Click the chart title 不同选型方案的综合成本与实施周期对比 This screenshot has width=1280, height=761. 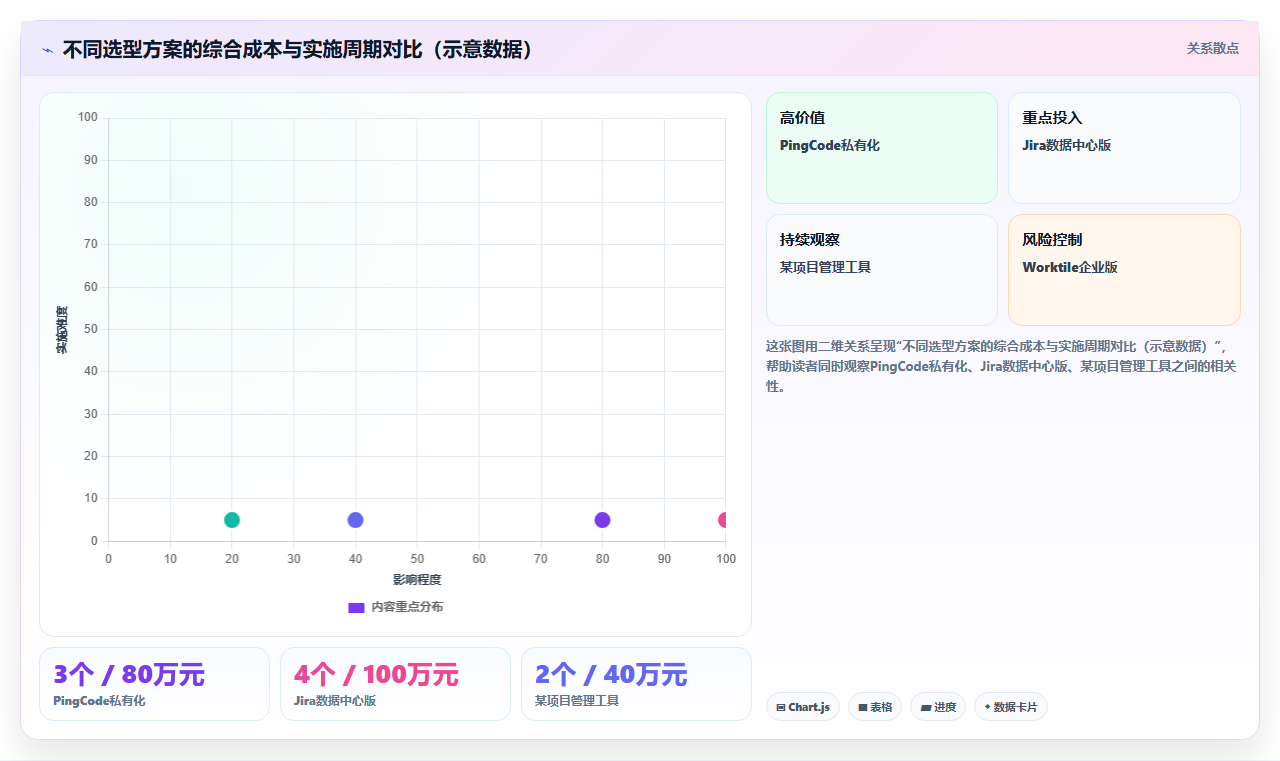coord(299,49)
